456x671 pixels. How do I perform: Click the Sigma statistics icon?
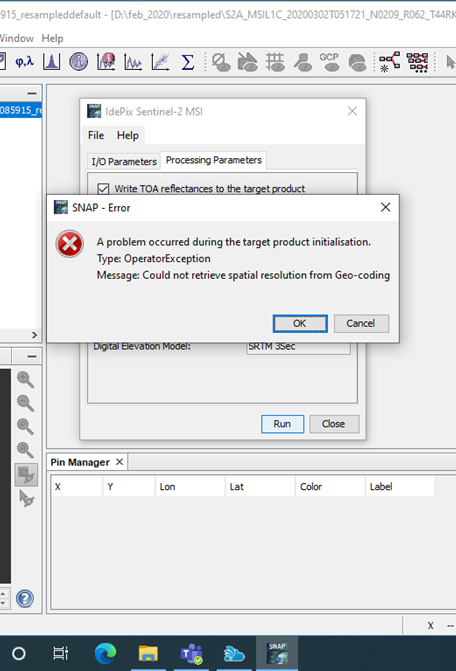[x=187, y=62]
